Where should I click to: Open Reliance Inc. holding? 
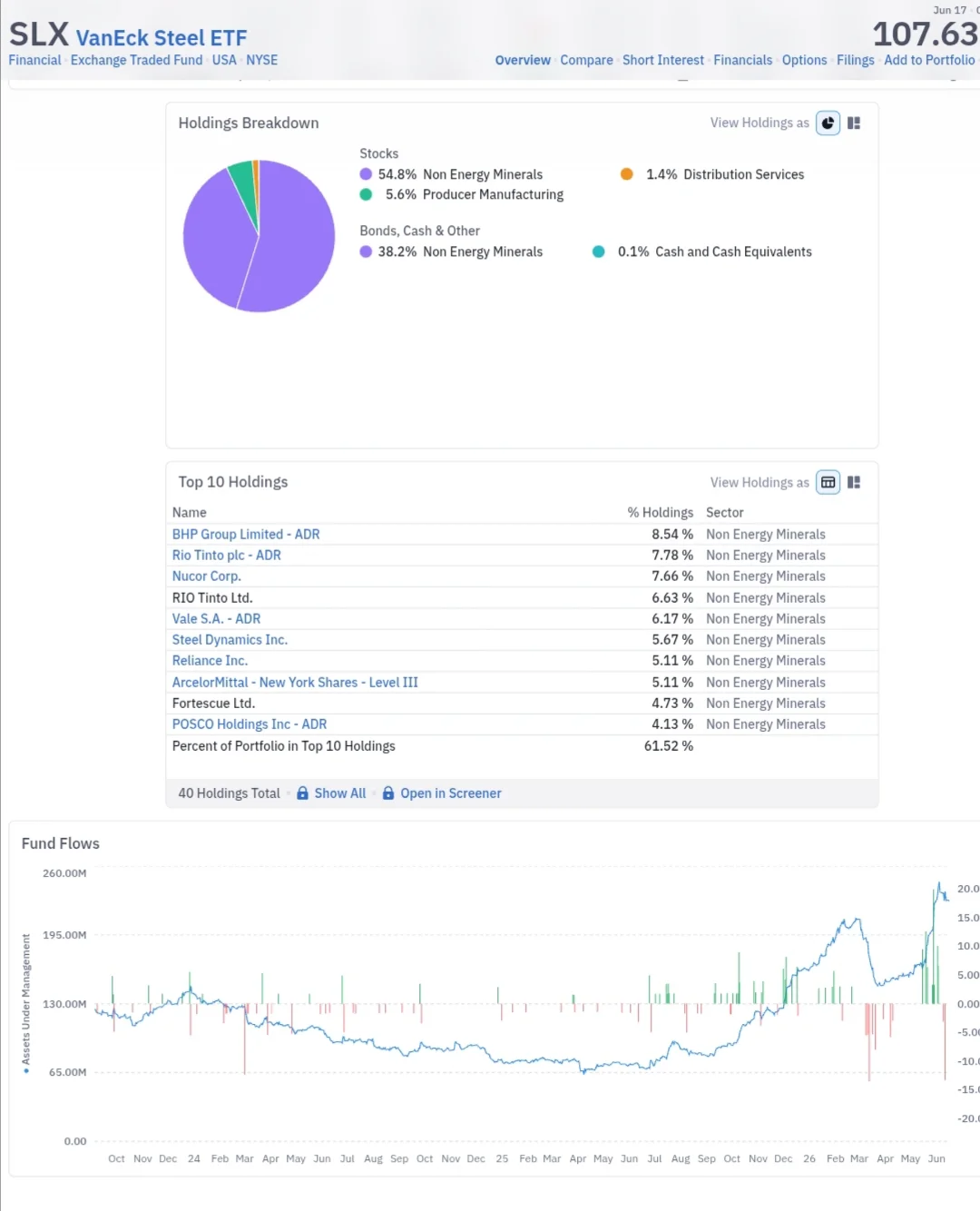(210, 661)
